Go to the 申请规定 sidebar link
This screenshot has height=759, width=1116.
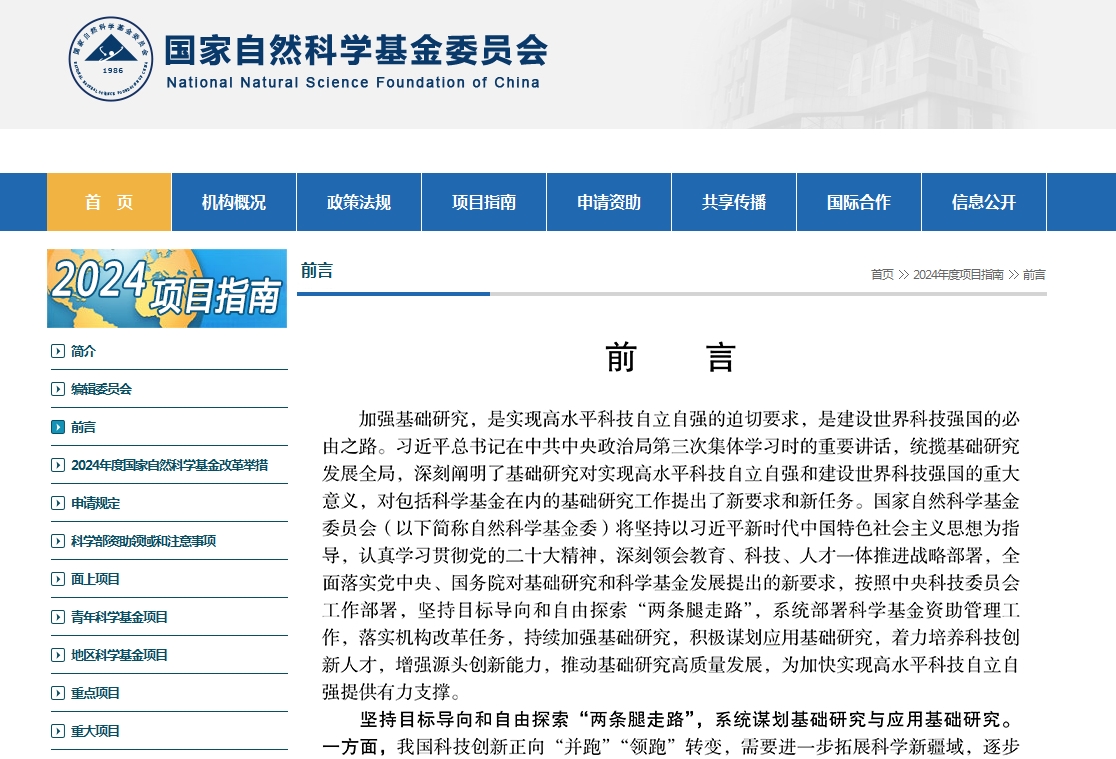(95, 503)
